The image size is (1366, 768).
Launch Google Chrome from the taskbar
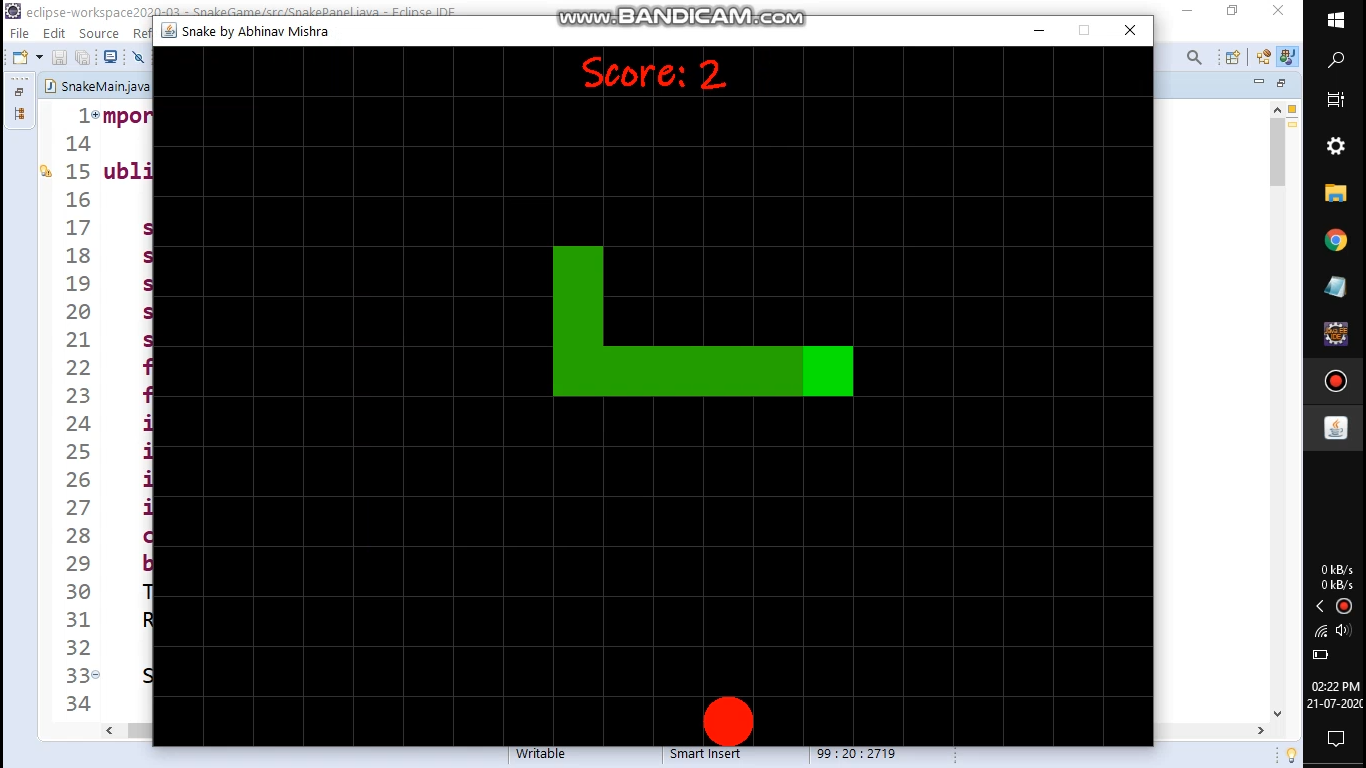1335,240
